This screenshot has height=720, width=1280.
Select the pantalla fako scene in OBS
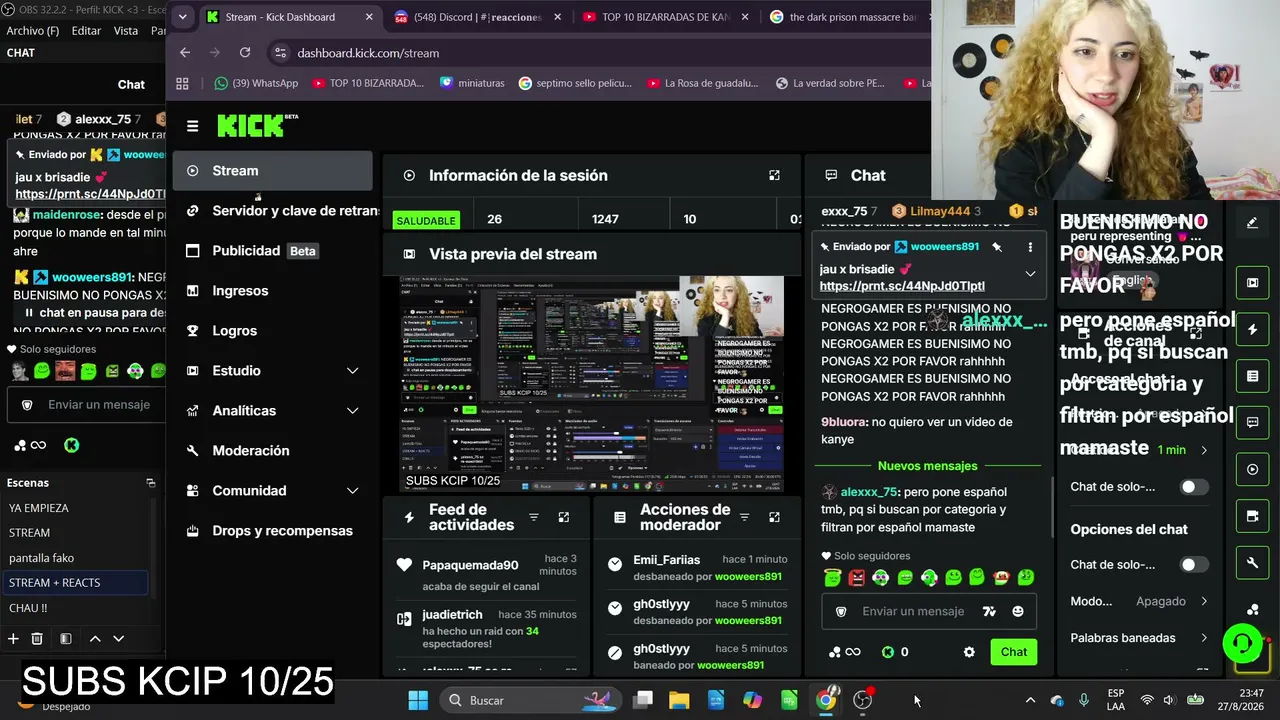click(x=77, y=558)
